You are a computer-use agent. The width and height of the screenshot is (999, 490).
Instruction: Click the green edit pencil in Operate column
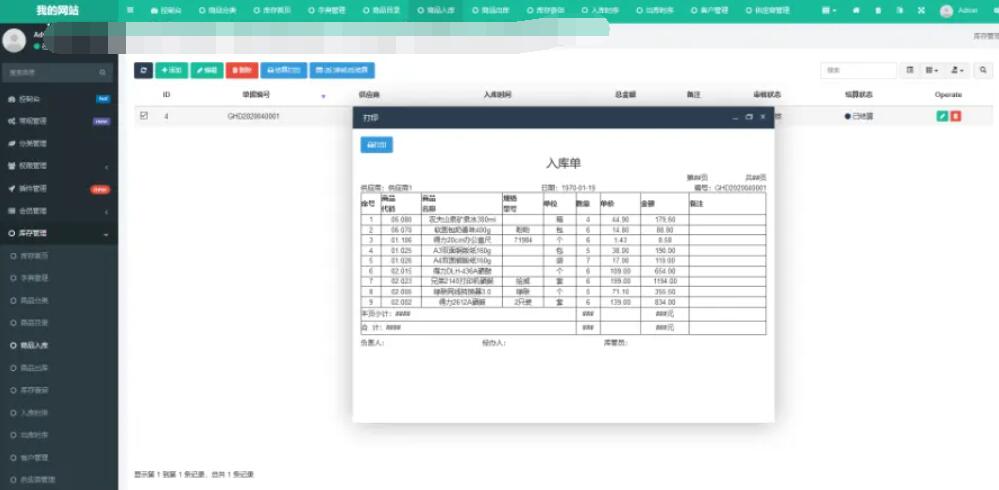(x=942, y=116)
